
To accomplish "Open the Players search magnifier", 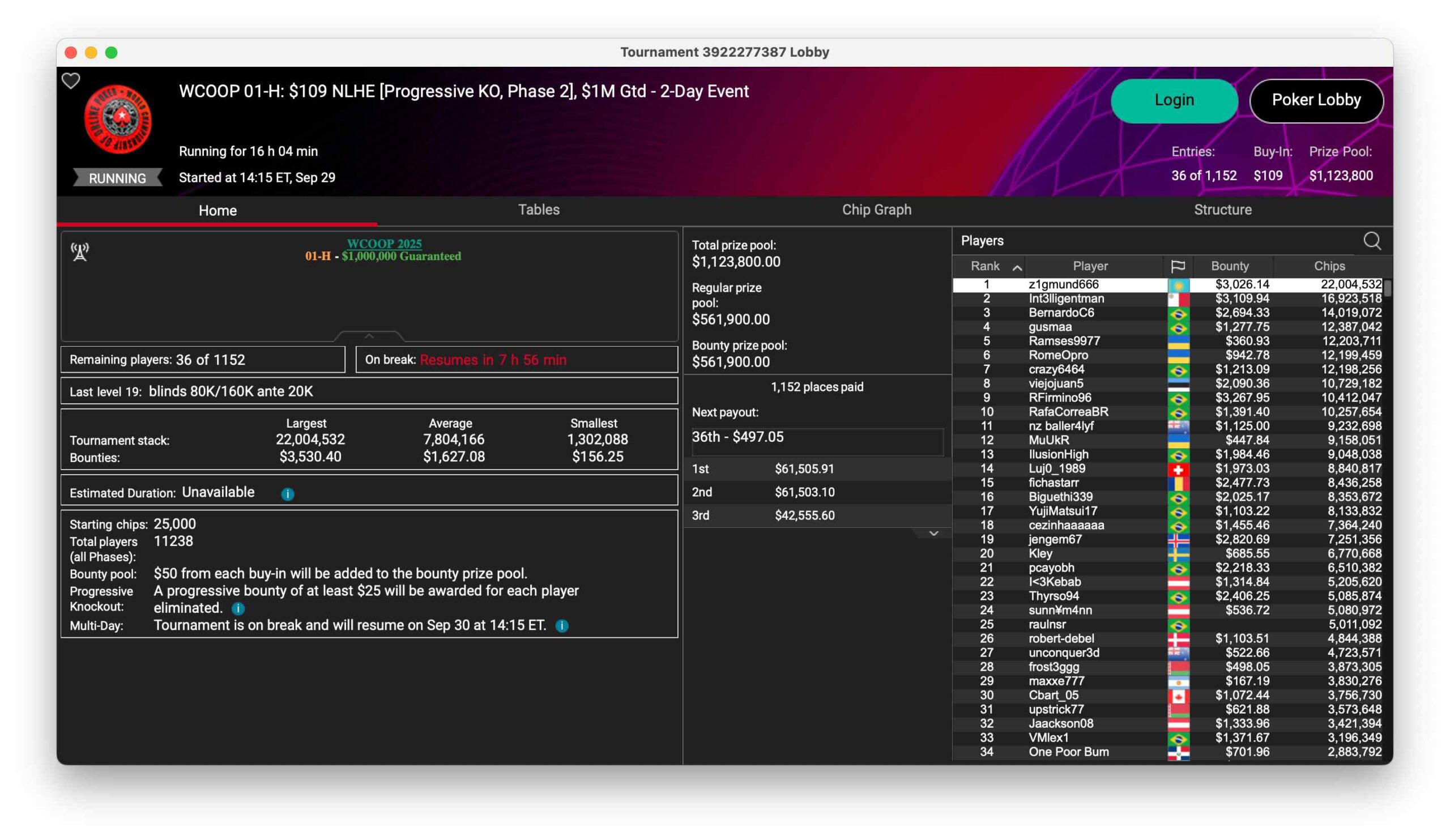I will (1372, 241).
